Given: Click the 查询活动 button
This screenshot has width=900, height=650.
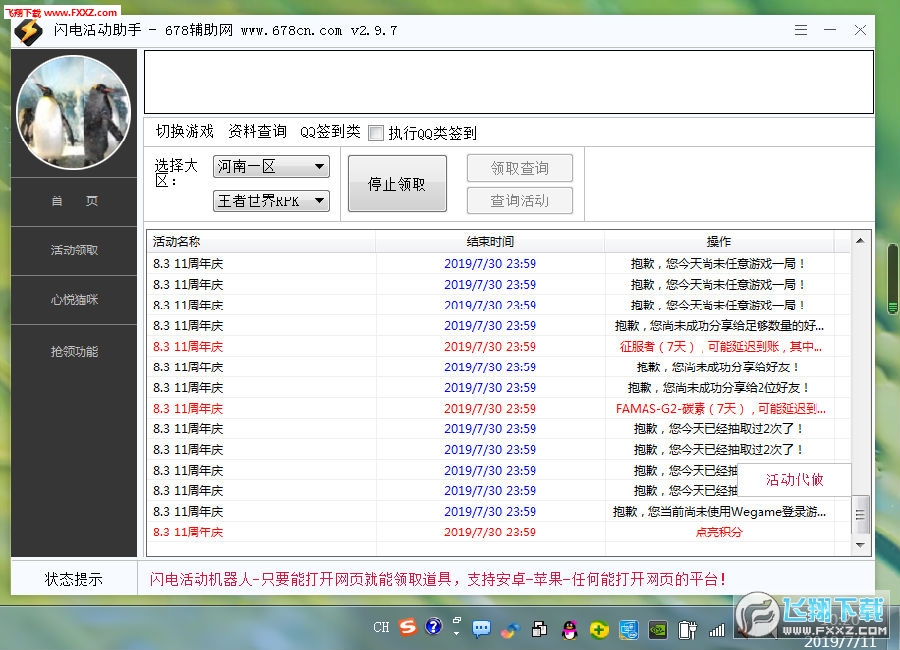Looking at the screenshot, I should pyautogui.click(x=519, y=200).
